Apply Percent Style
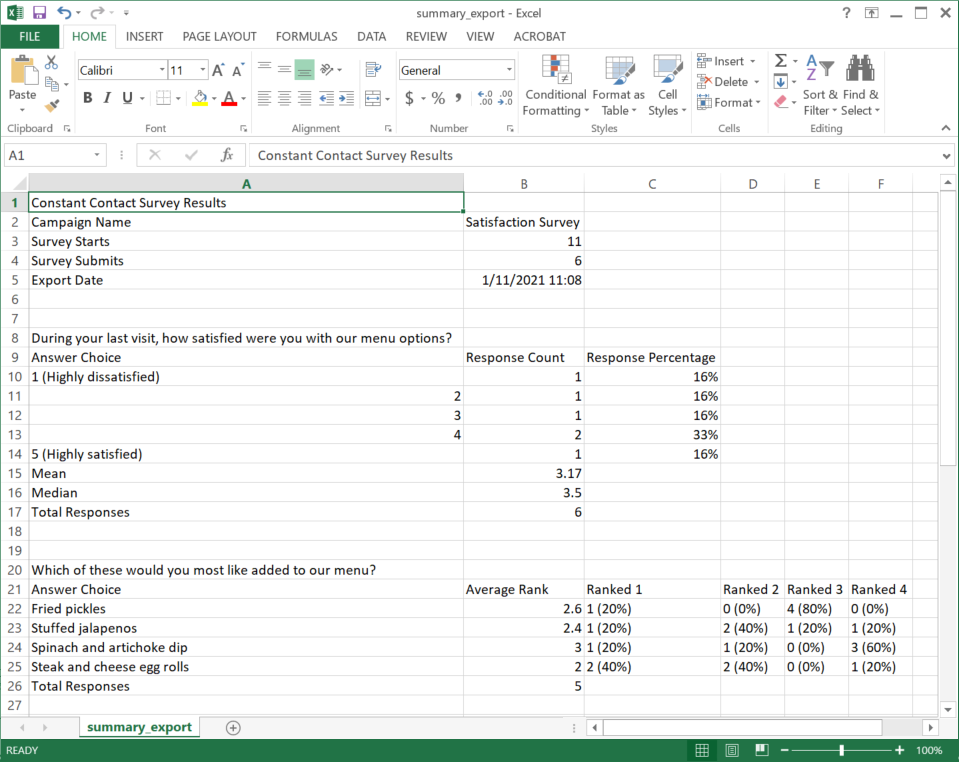The width and height of the screenshot is (959, 762). 439,98
